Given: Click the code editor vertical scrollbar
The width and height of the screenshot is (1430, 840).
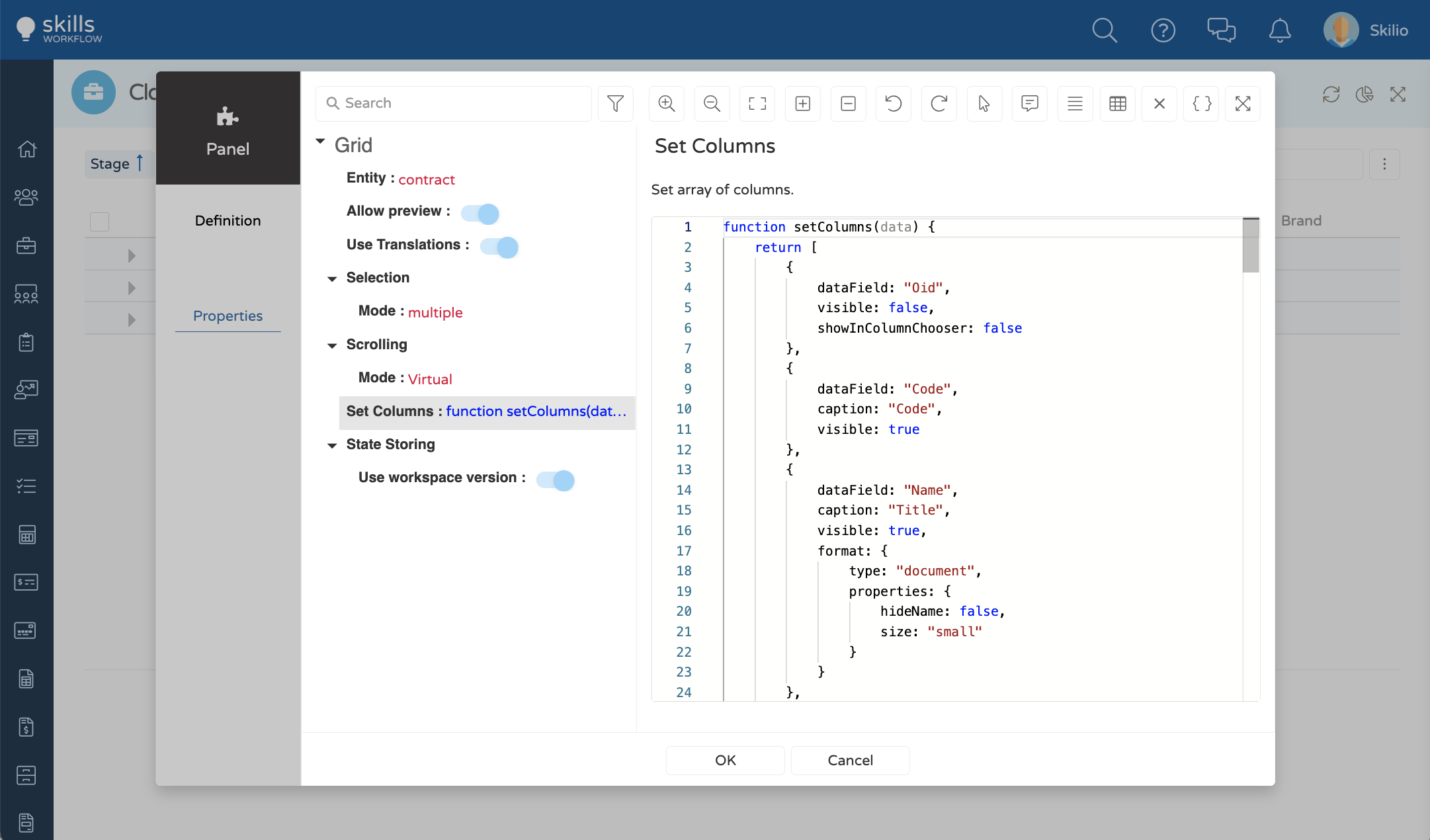Looking at the screenshot, I should [x=1250, y=246].
